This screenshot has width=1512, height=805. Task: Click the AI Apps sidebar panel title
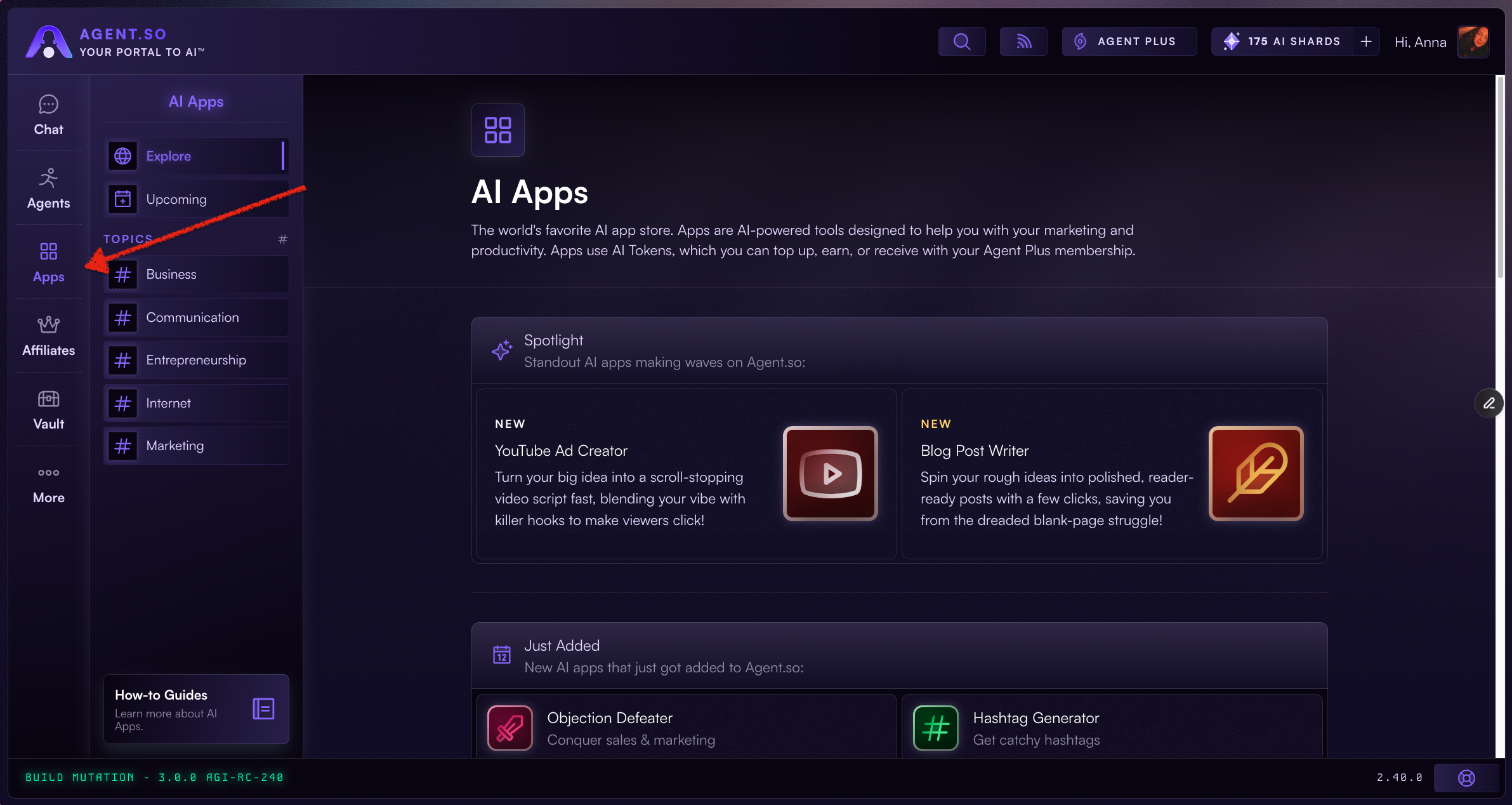coord(196,102)
